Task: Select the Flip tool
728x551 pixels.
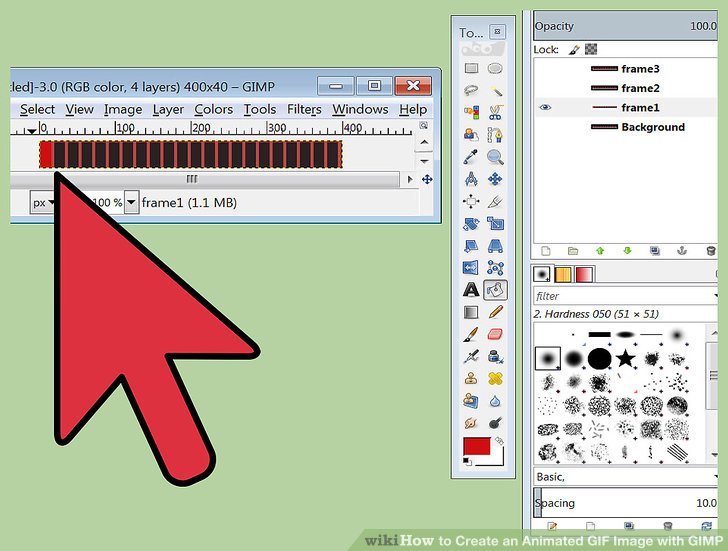Action: [x=471, y=268]
